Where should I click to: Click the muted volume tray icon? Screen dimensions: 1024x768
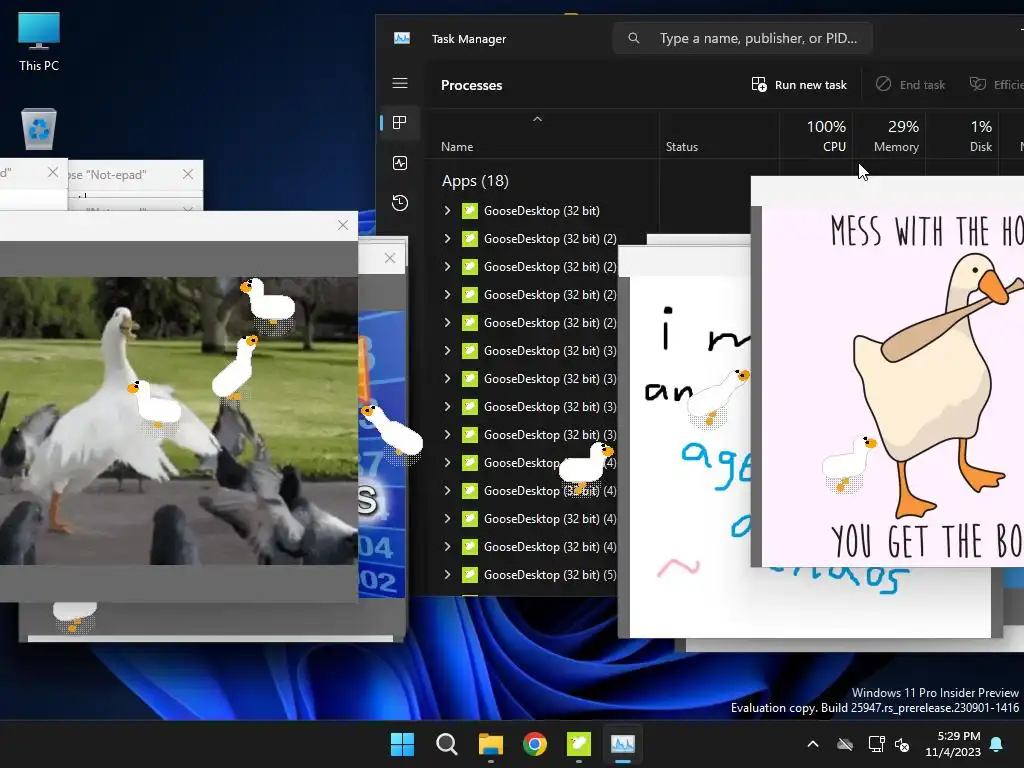coord(902,744)
